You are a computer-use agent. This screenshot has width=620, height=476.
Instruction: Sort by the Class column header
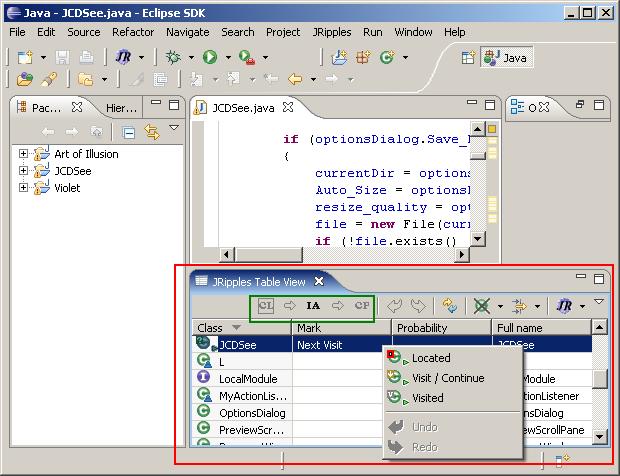(242, 328)
